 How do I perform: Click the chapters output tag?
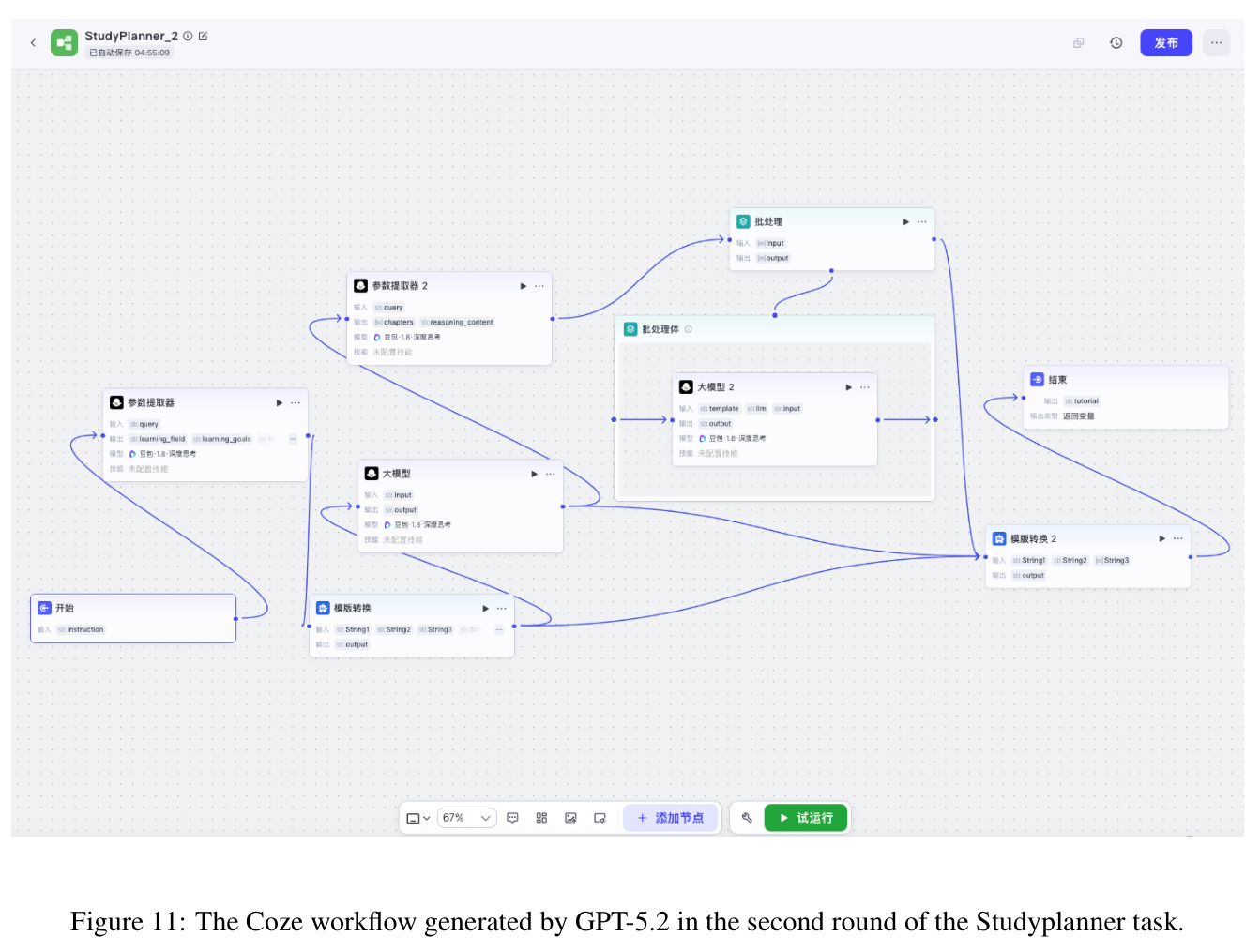pos(394,323)
